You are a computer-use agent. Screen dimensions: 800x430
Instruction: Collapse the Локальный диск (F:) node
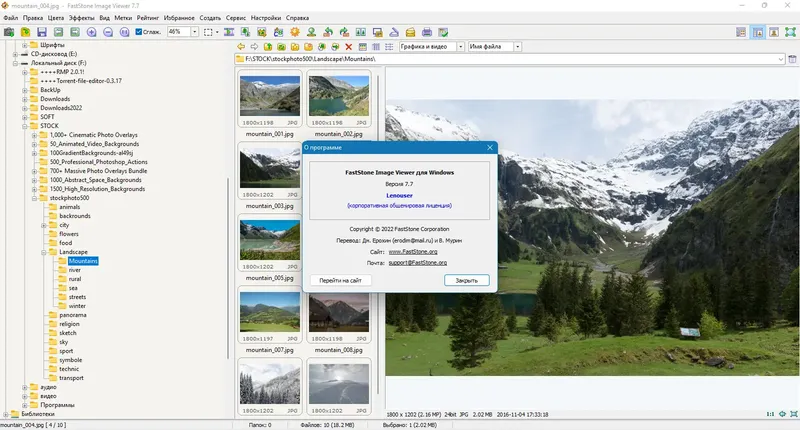(x=15, y=63)
